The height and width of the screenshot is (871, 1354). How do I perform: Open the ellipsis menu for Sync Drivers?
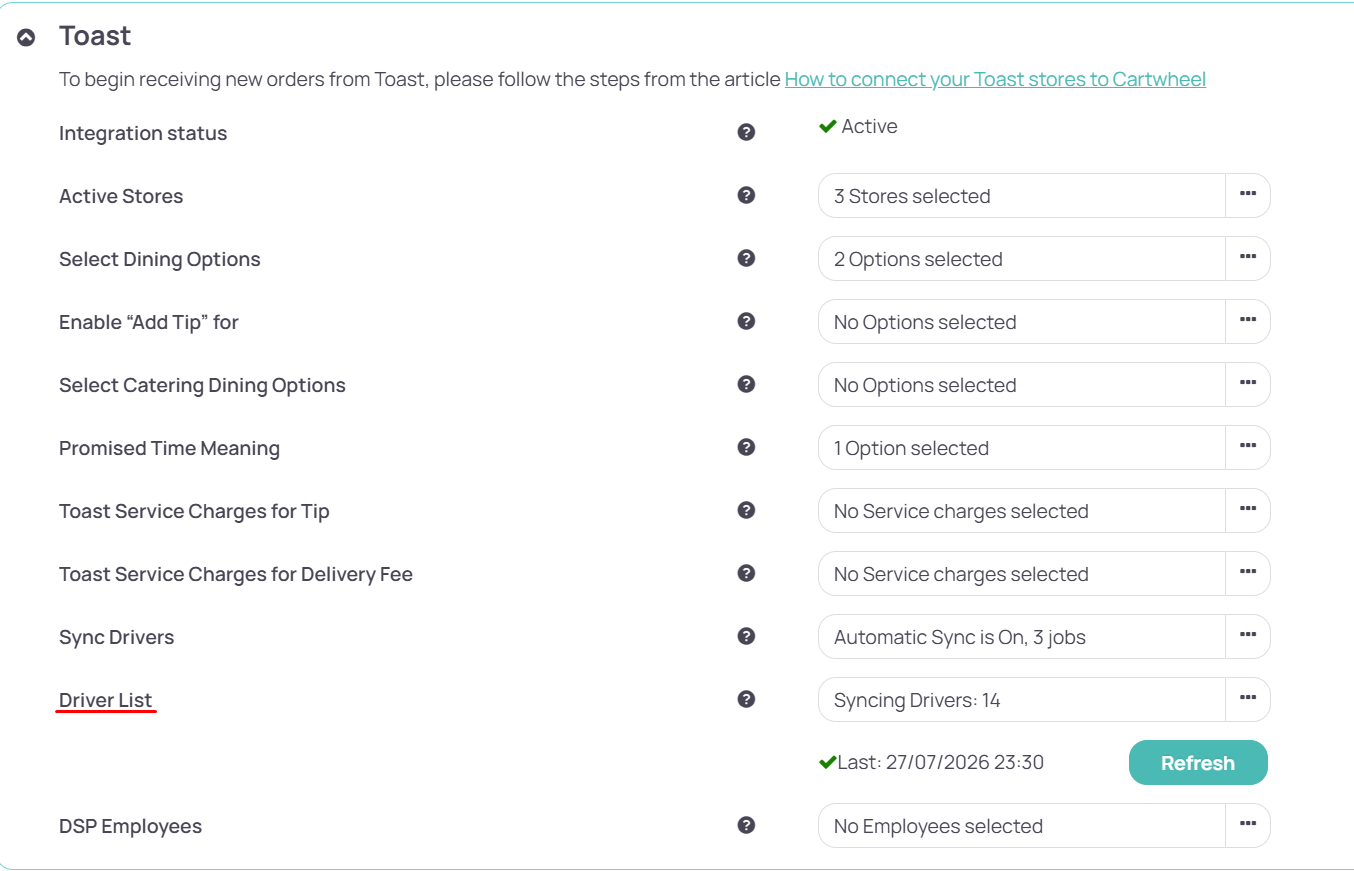tap(1248, 636)
